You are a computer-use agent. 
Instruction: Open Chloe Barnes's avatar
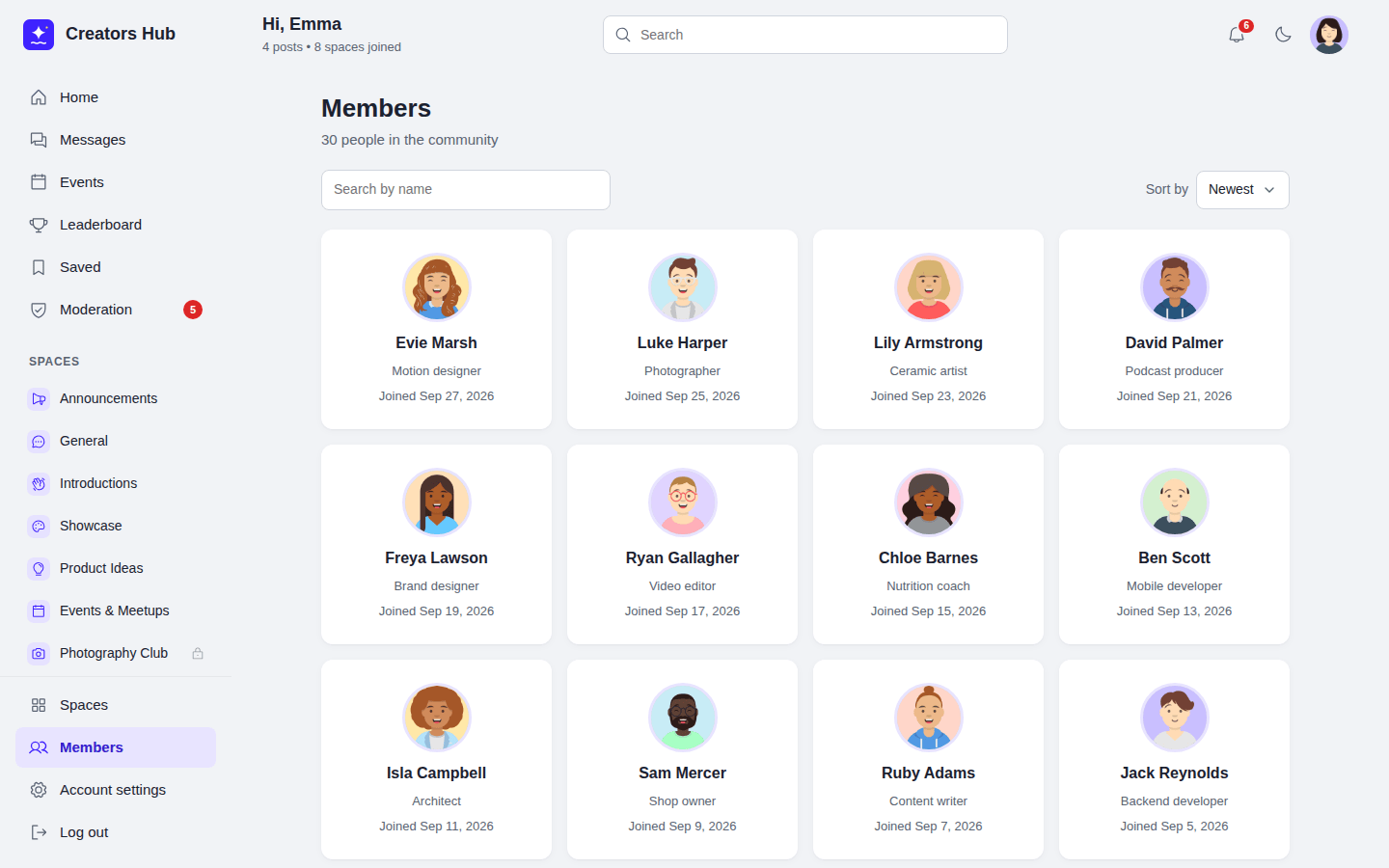click(929, 502)
